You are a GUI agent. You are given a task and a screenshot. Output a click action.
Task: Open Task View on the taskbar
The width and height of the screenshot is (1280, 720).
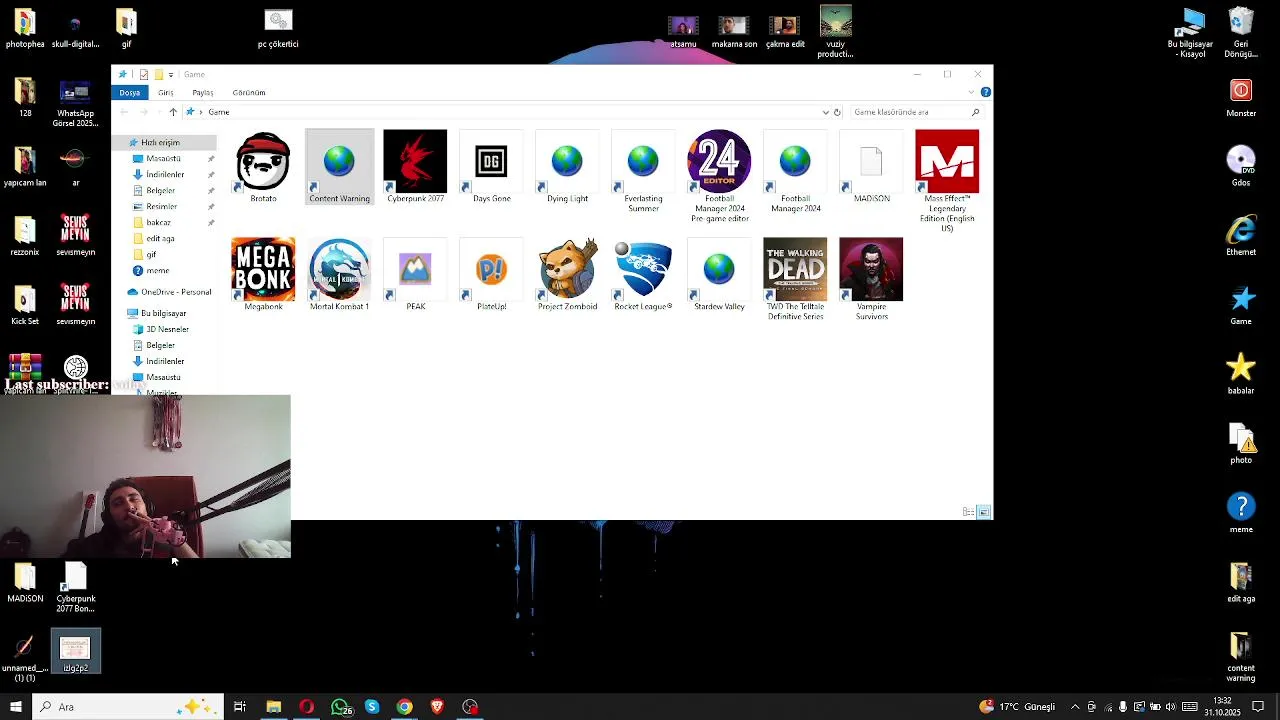240,707
